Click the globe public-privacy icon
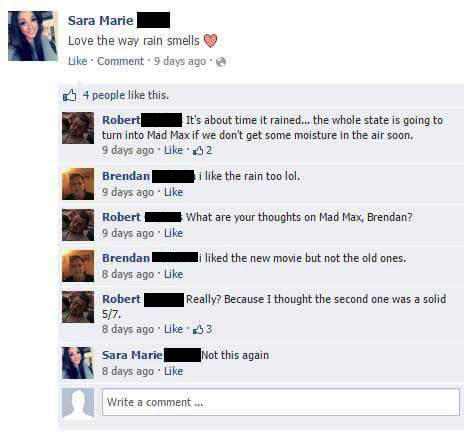This screenshot has width=471, height=440. (221, 62)
